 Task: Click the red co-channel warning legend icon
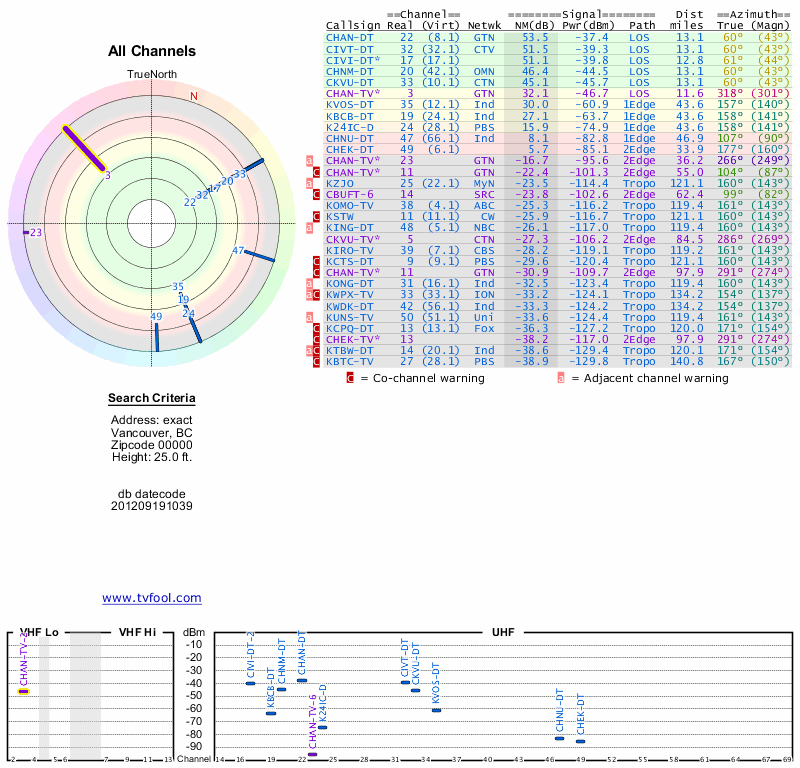[x=350, y=378]
